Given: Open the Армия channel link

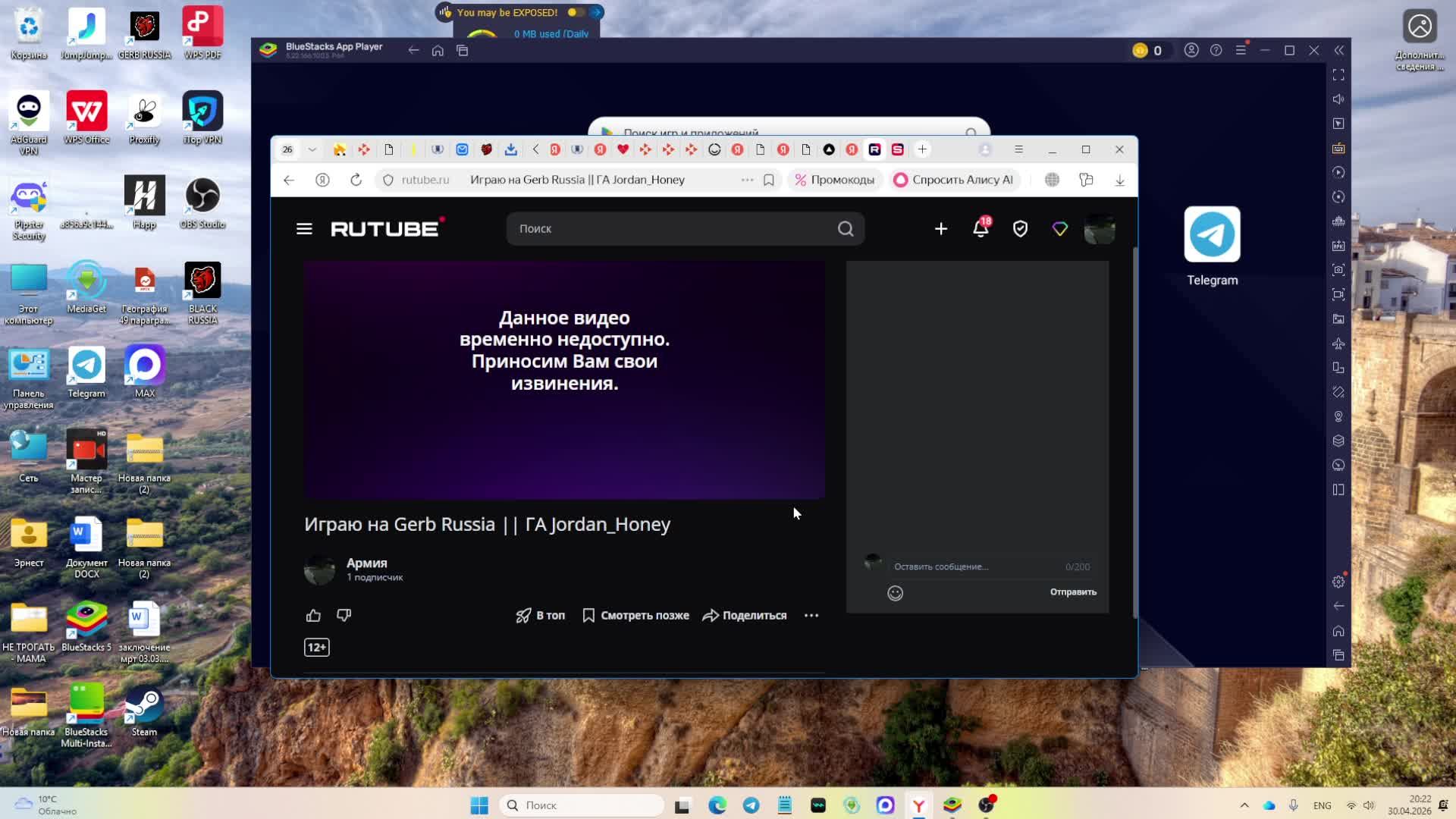Looking at the screenshot, I should [x=366, y=563].
